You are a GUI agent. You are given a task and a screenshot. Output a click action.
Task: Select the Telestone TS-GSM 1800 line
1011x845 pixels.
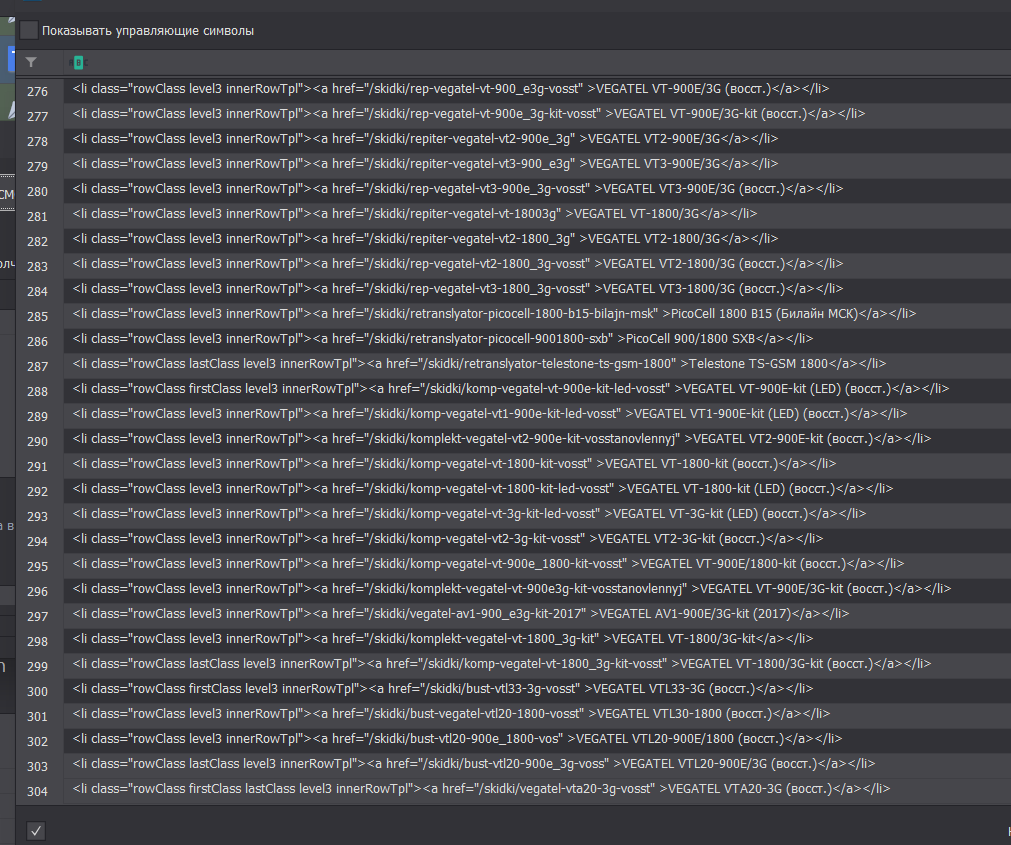pos(537,364)
